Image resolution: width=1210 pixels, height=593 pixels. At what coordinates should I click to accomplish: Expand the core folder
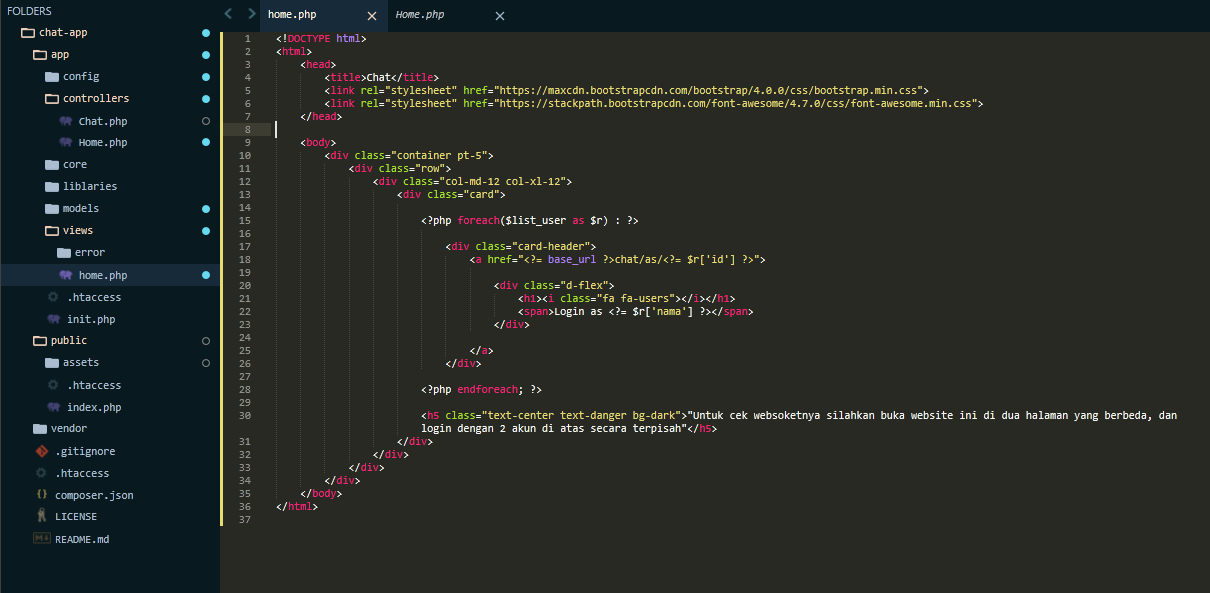[x=74, y=164]
